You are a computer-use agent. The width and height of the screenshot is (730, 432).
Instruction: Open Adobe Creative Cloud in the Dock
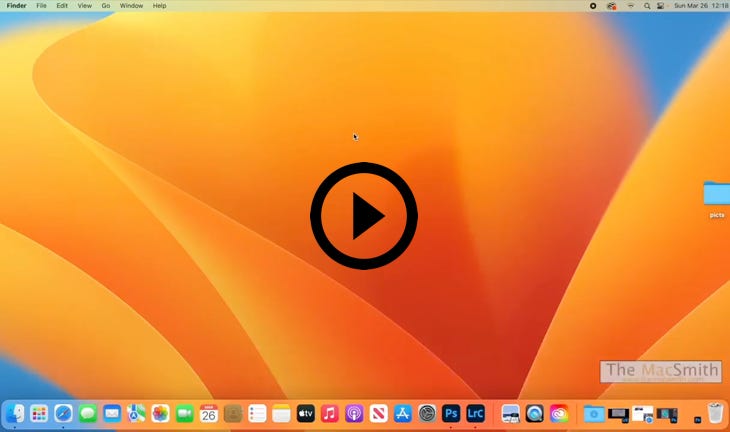click(559, 413)
